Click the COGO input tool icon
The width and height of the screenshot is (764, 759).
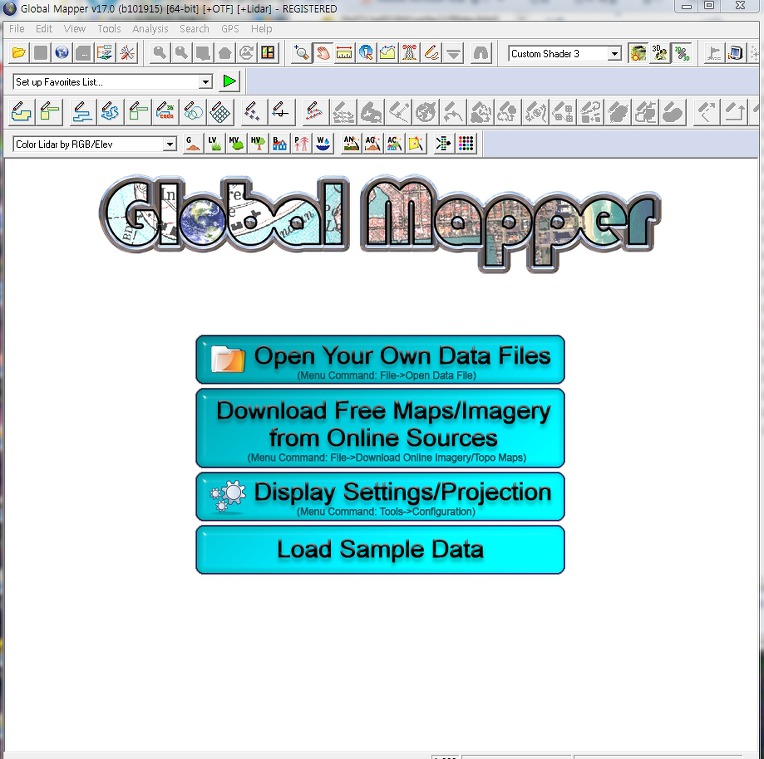coord(165,112)
